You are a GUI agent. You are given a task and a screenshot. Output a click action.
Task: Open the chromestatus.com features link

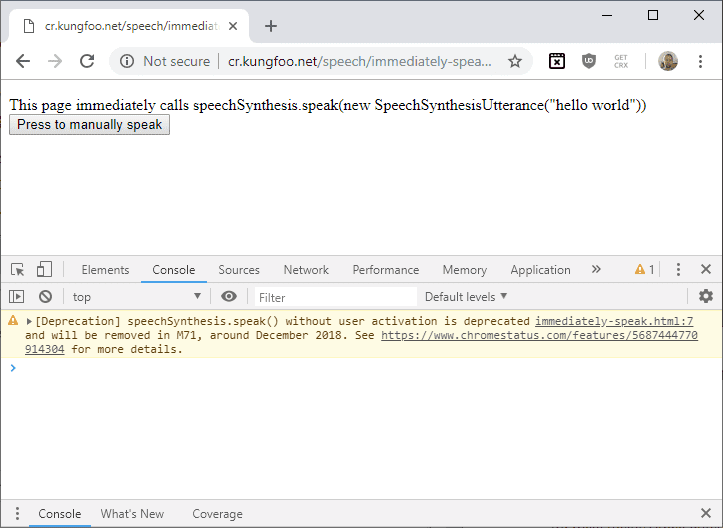[x=539, y=335]
